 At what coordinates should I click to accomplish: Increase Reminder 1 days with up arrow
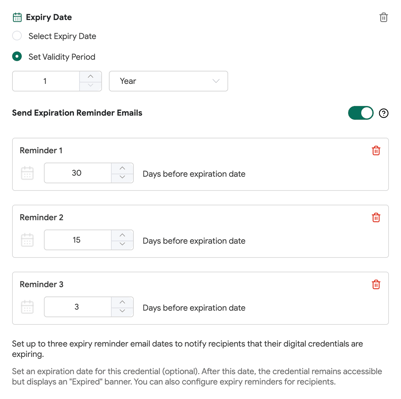(x=122, y=168)
